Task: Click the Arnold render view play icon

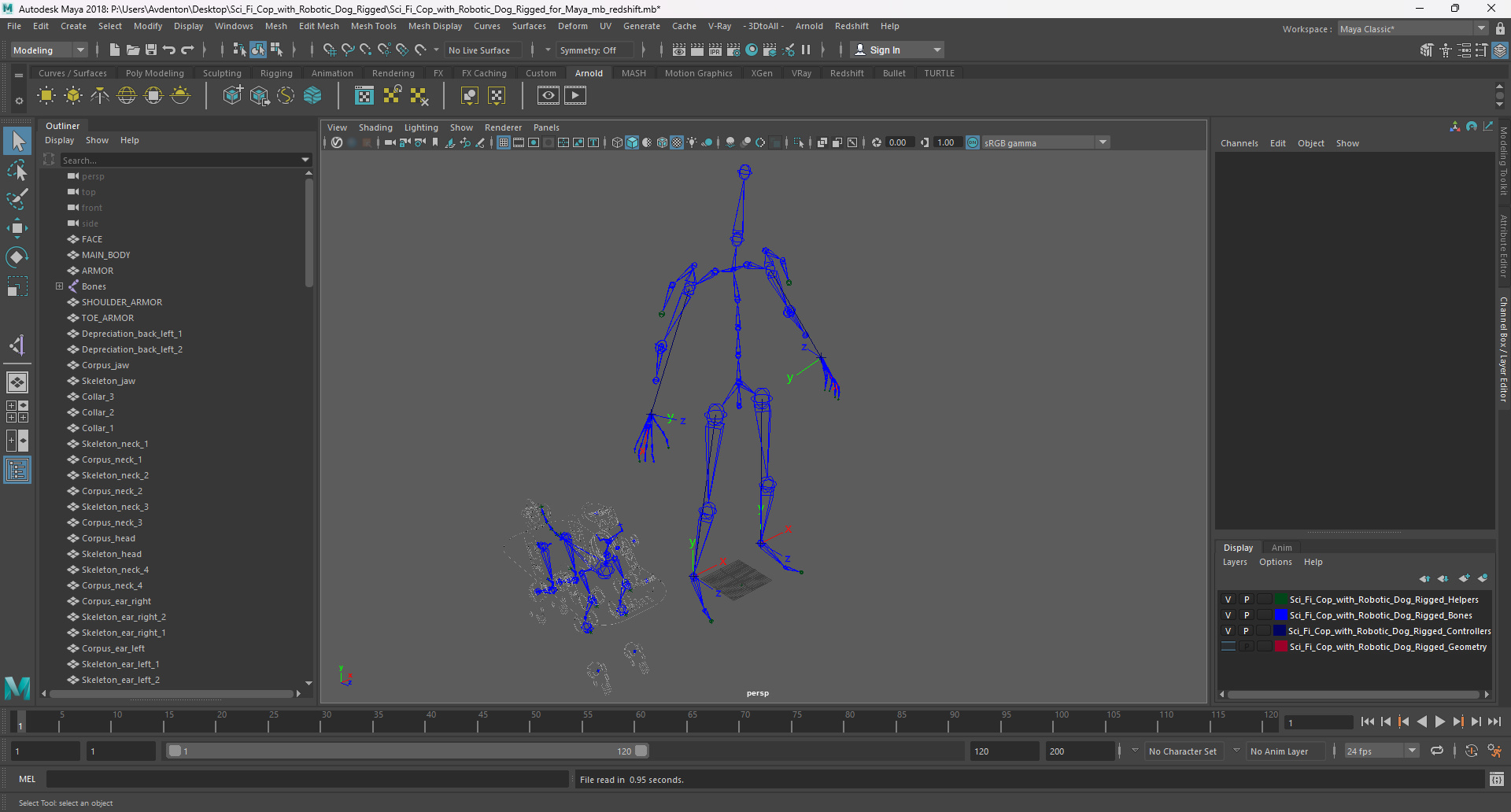Action: tap(575, 95)
